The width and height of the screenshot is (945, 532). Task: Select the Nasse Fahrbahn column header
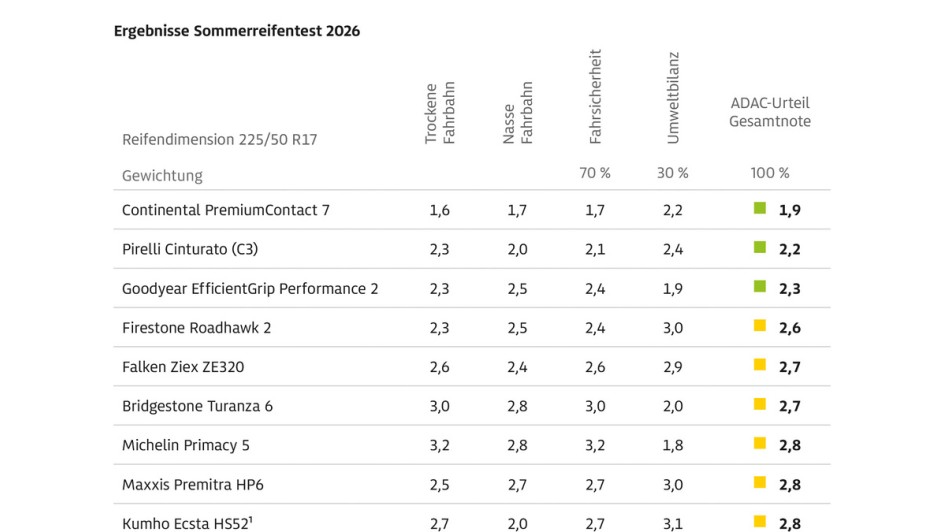518,113
